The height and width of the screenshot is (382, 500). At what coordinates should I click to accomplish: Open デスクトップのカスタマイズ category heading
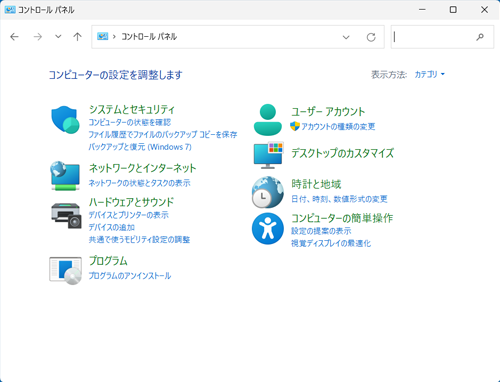coord(343,153)
